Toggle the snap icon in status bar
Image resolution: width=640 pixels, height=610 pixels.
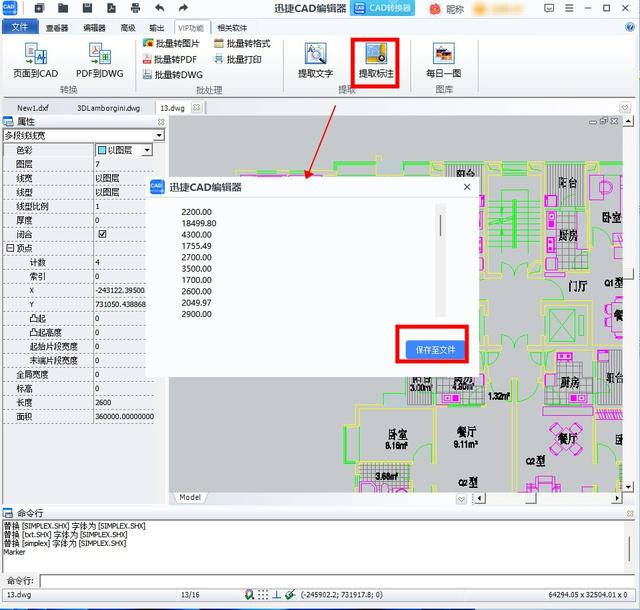click(249, 595)
